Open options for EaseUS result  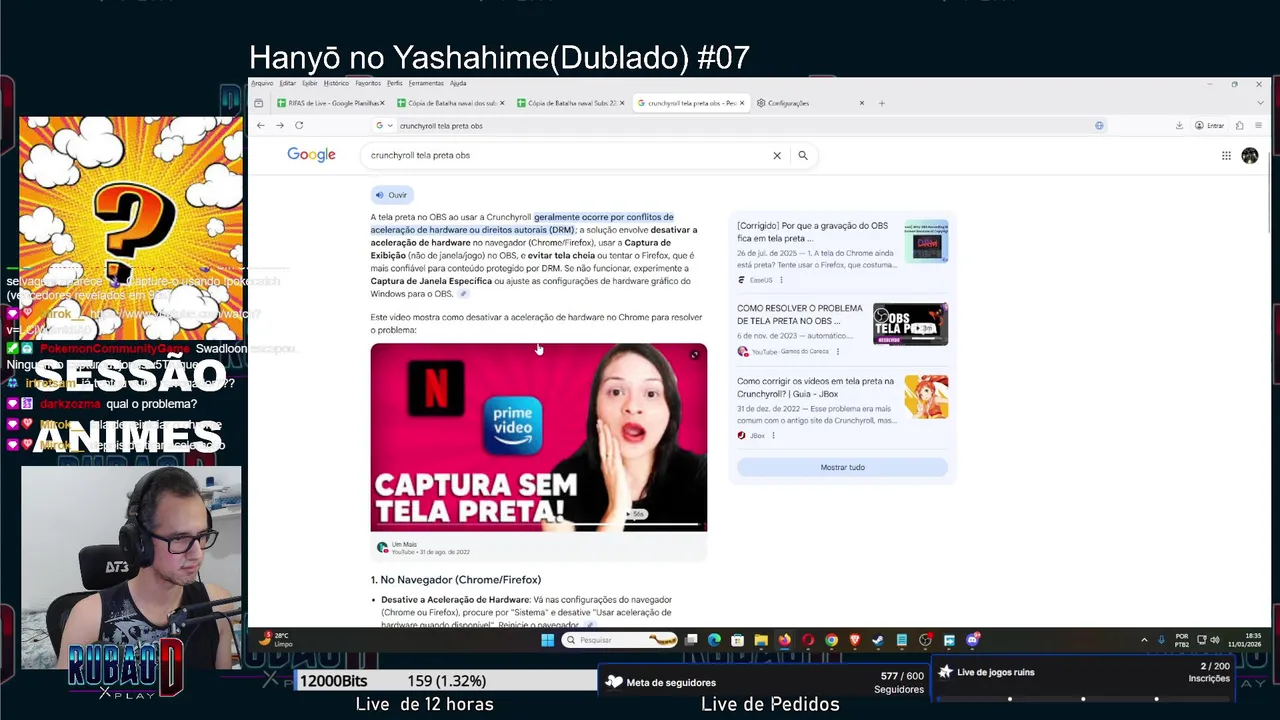click(x=781, y=280)
